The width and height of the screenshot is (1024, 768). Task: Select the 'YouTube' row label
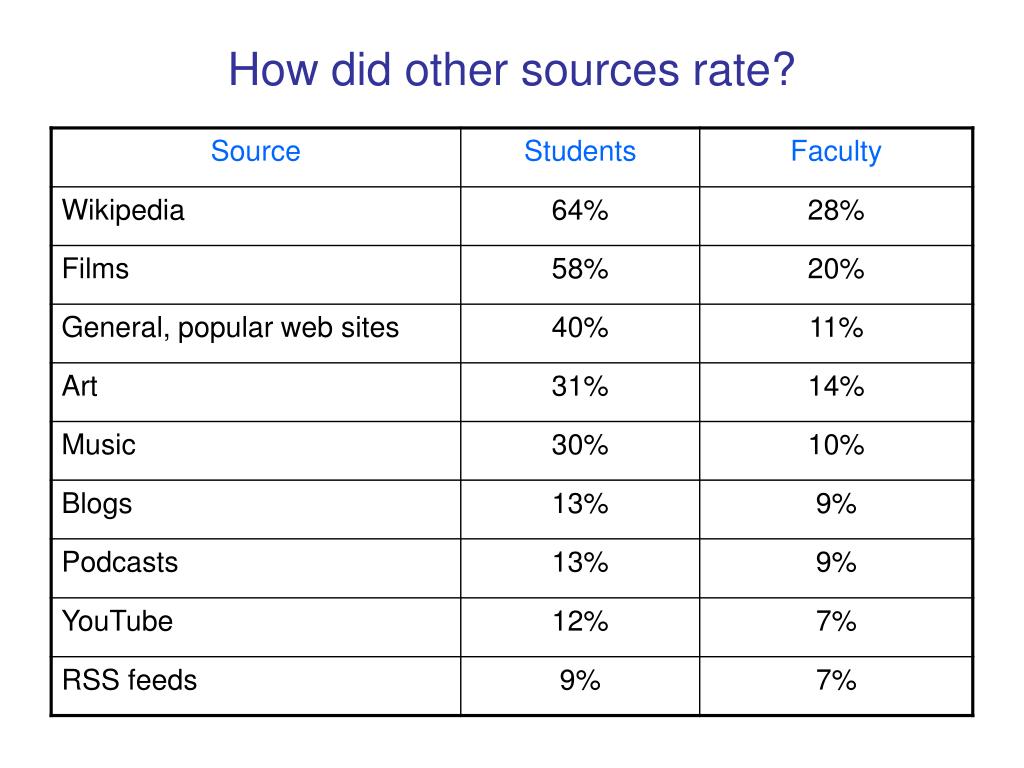pyautogui.click(x=117, y=621)
